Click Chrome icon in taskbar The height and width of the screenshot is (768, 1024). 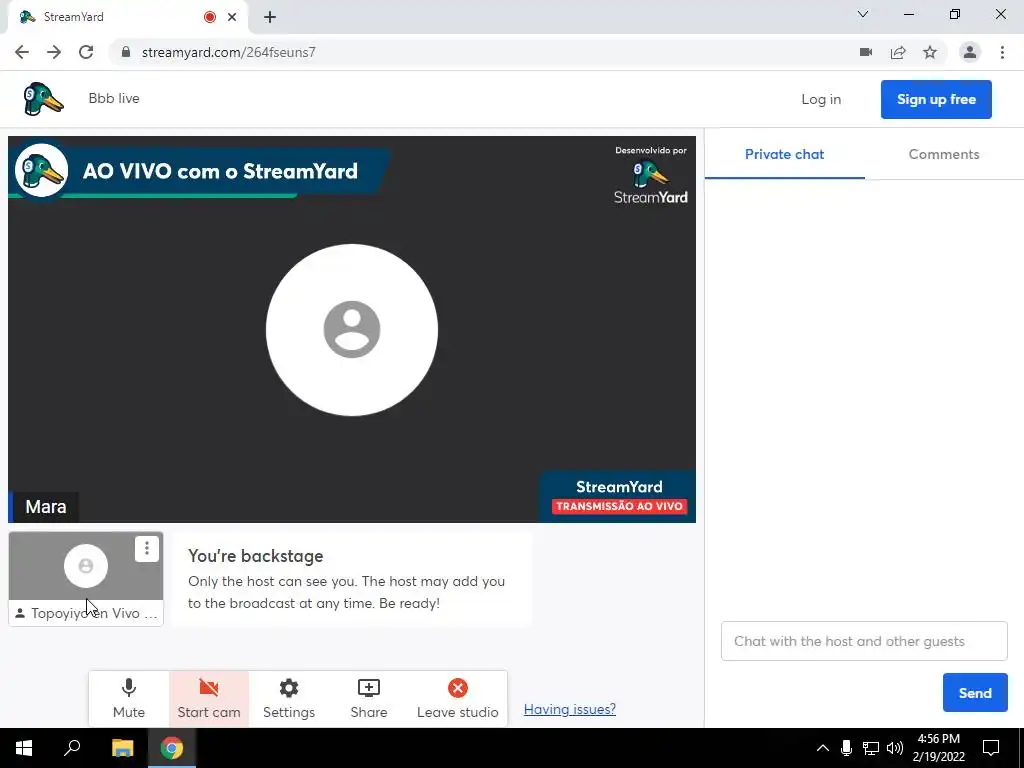pyautogui.click(x=172, y=748)
